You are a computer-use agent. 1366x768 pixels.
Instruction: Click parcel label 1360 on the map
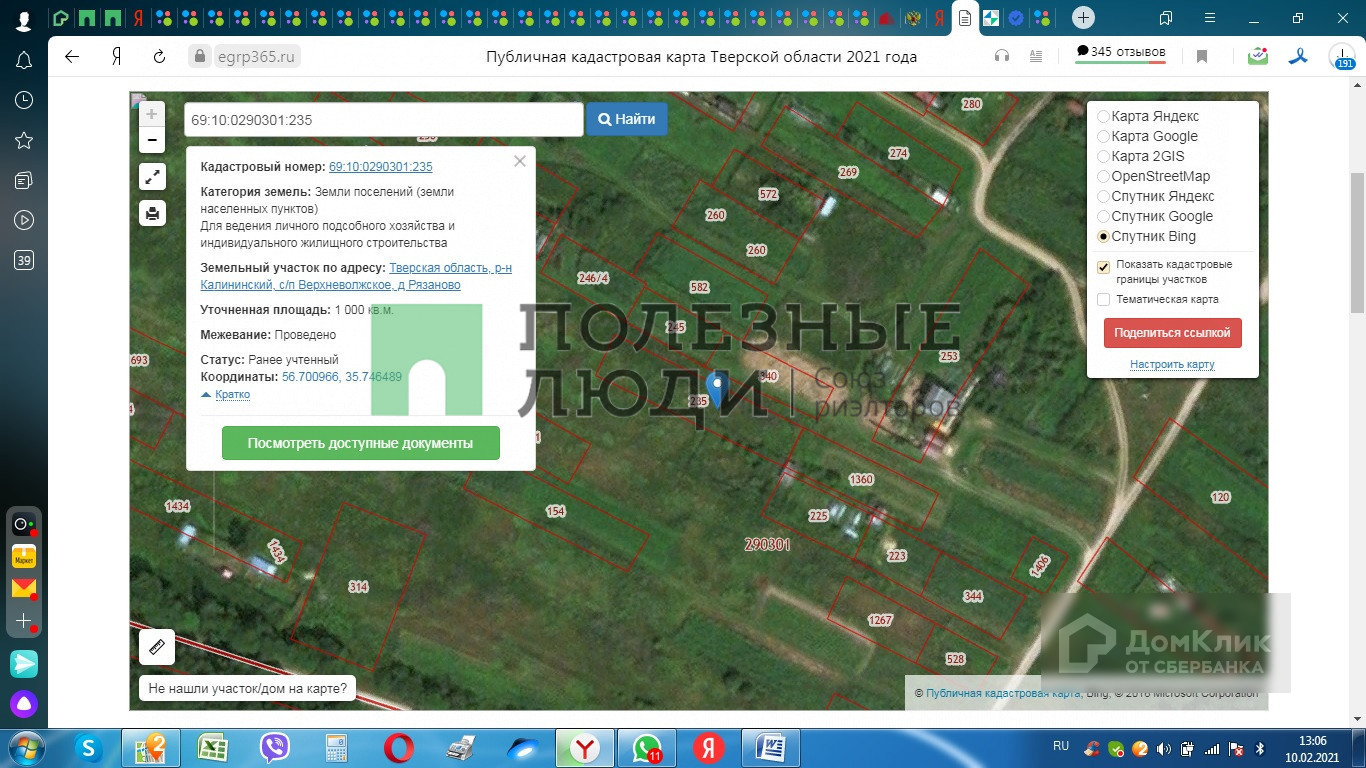coord(861,480)
